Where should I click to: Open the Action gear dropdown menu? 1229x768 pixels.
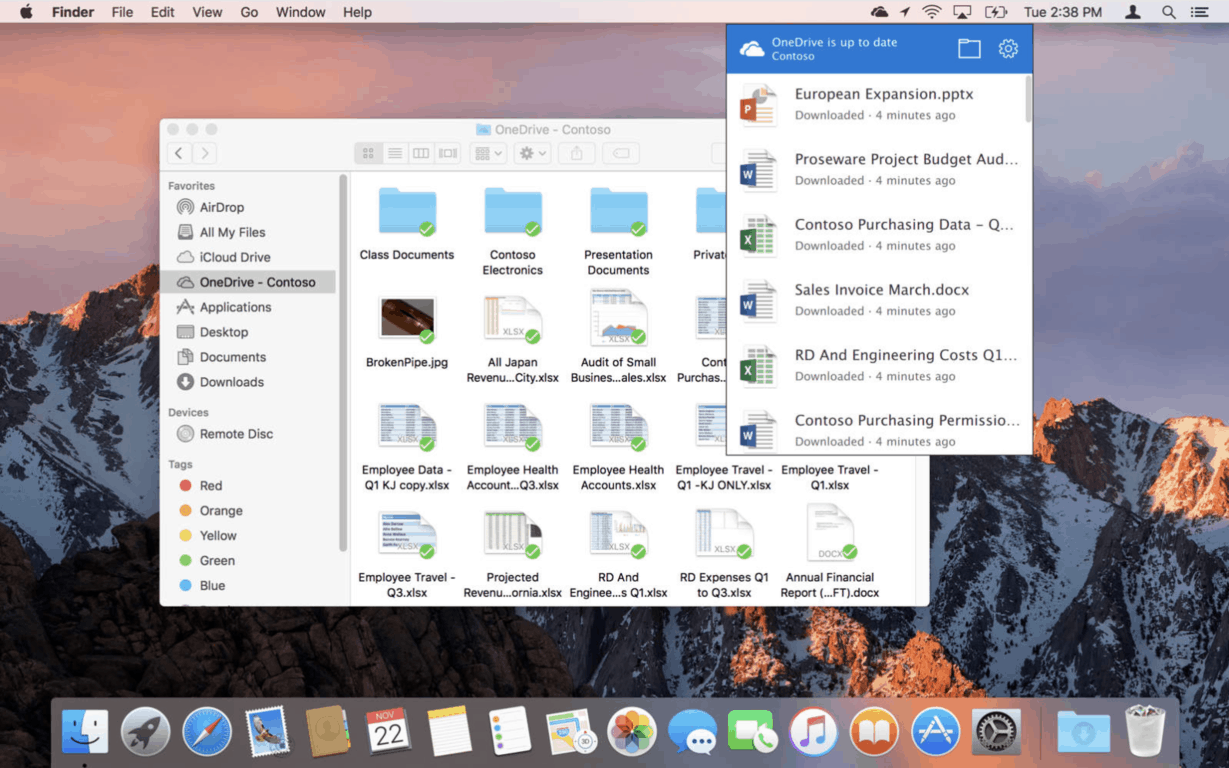click(531, 153)
